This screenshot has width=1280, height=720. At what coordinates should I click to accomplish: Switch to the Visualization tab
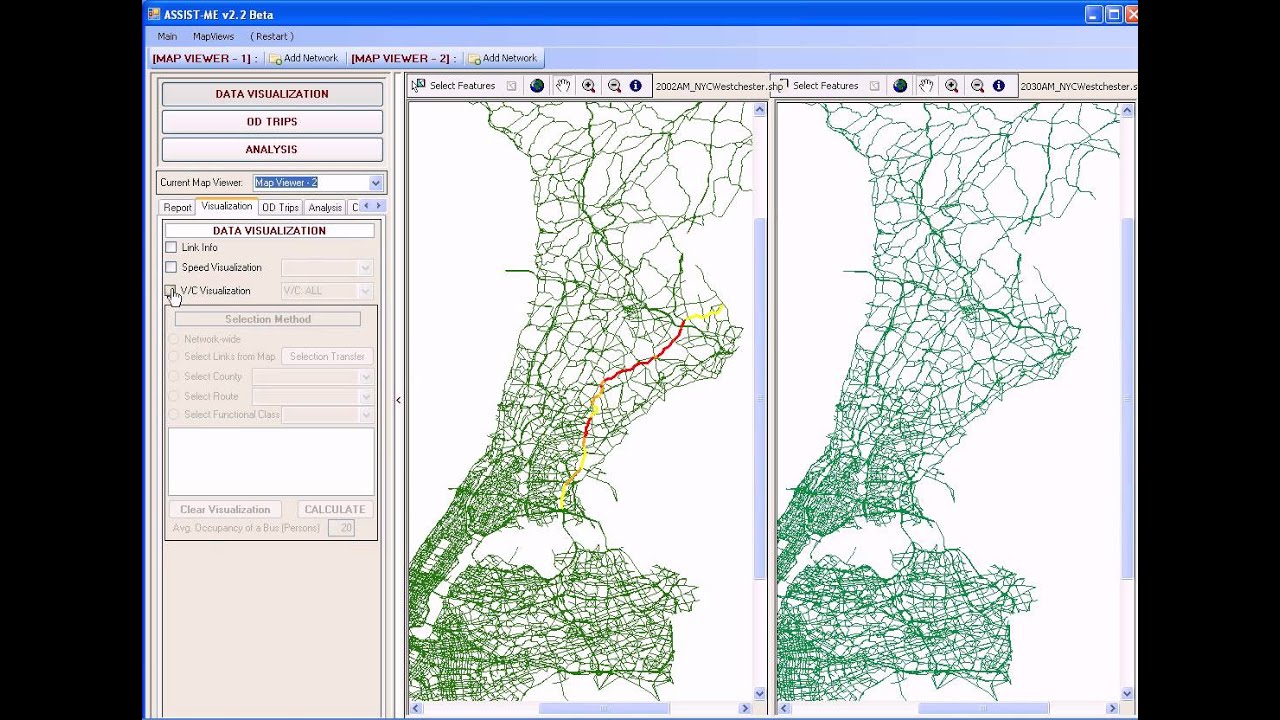pyautogui.click(x=227, y=206)
